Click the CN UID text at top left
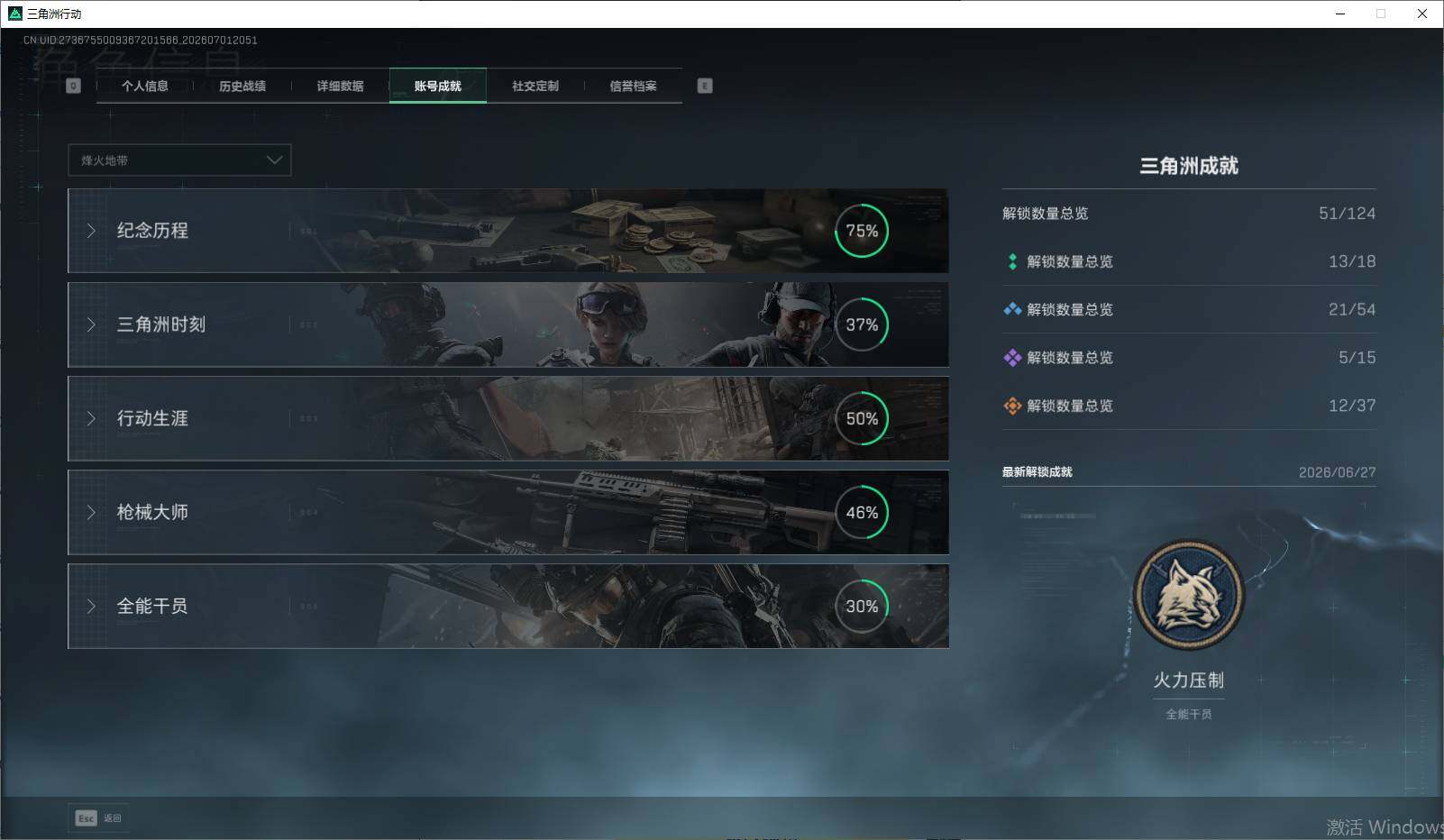 point(141,41)
